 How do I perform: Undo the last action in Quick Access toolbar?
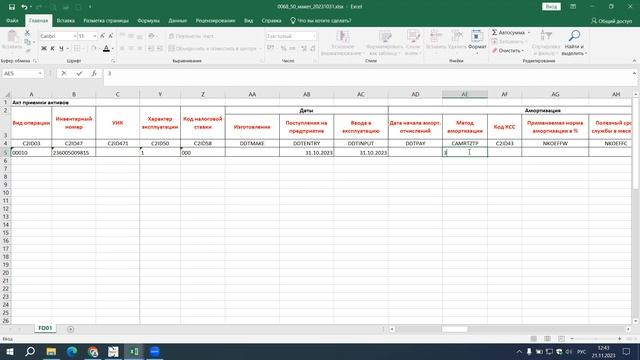[x=24, y=7]
